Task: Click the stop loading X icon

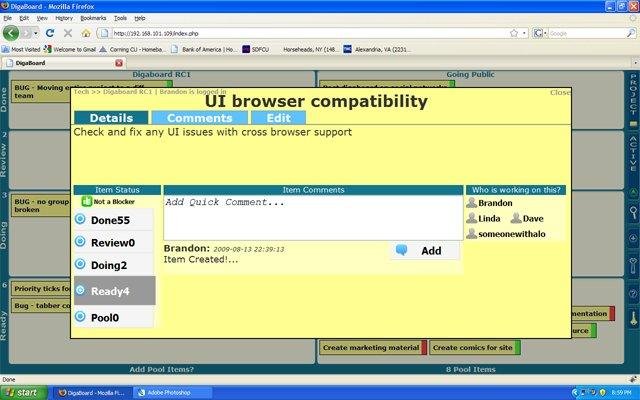Action: (x=68, y=33)
